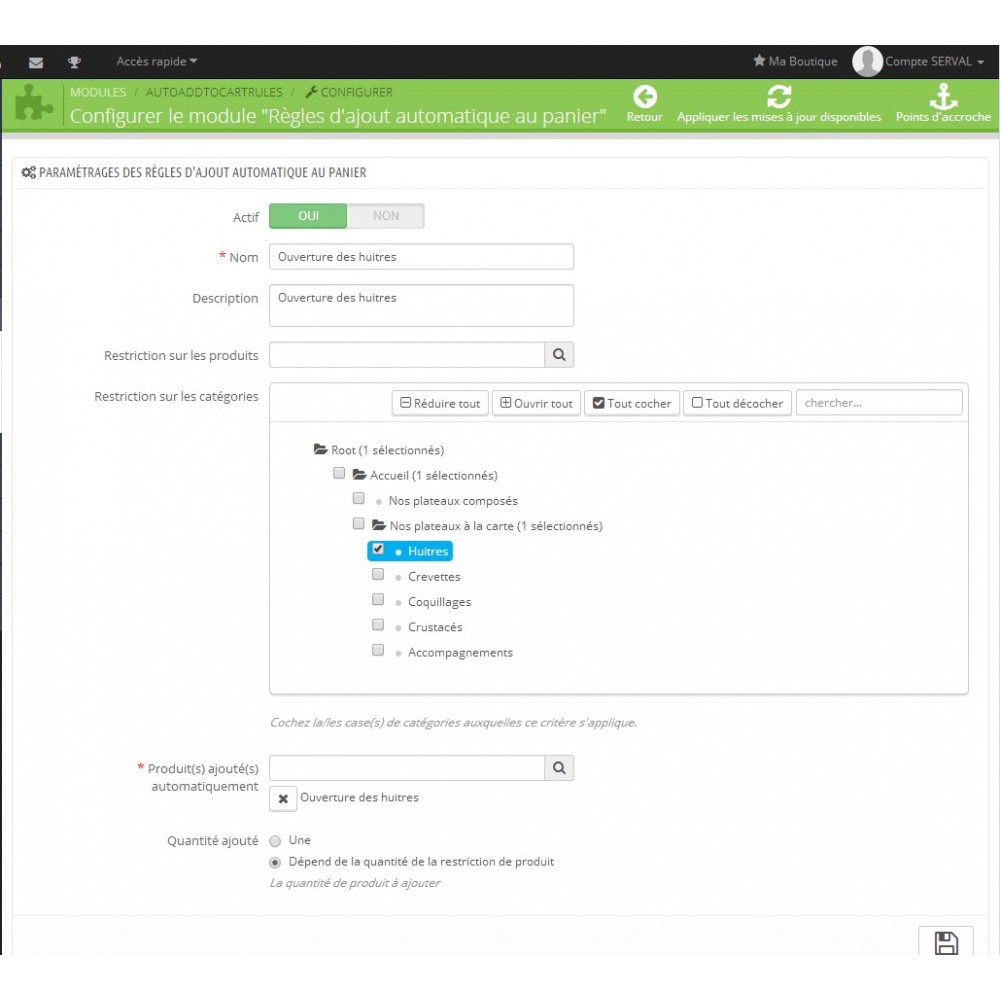Click the Ouvrir tout button
This screenshot has width=1000, height=1000.
click(x=536, y=403)
